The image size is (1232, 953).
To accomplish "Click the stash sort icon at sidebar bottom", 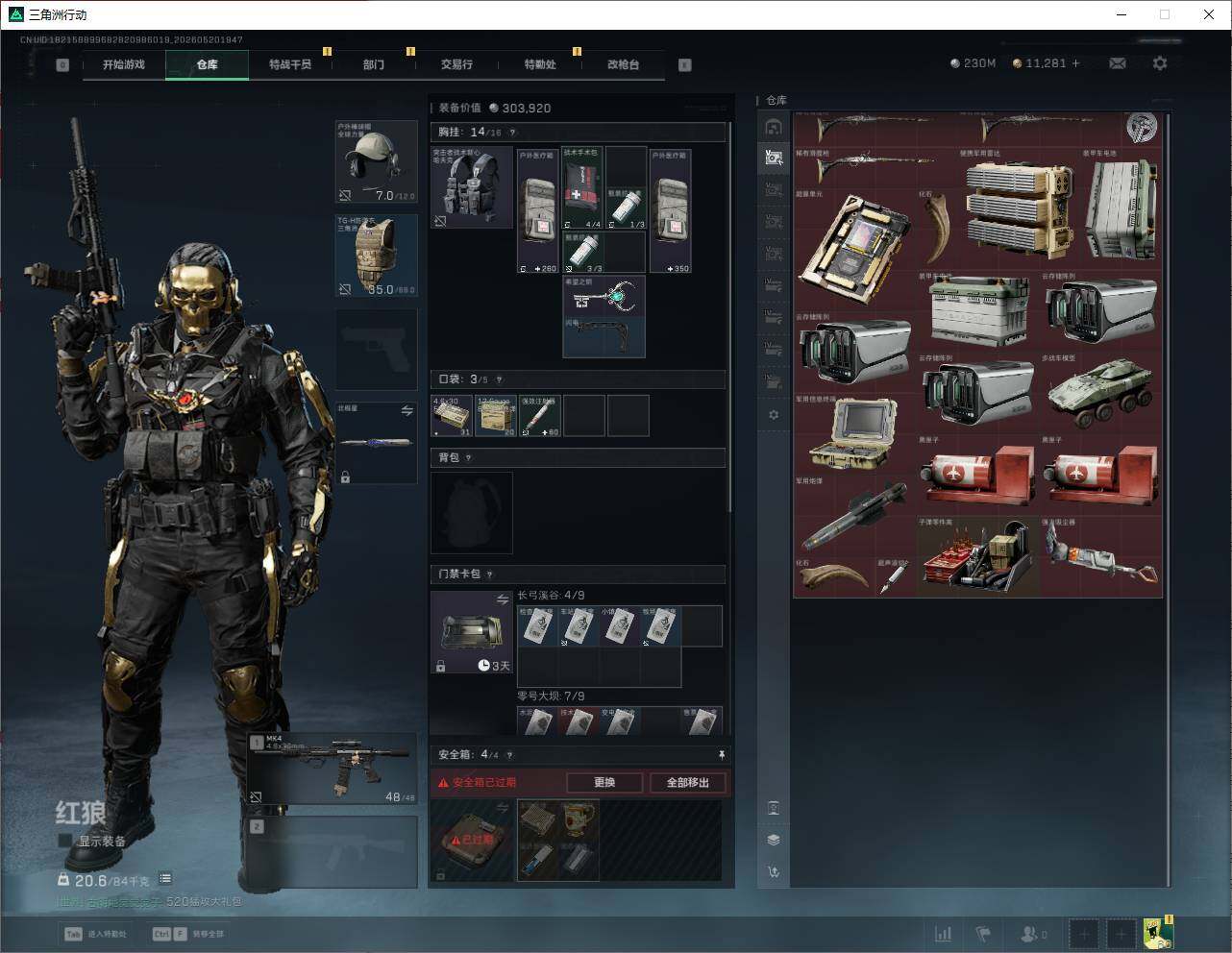I will pyautogui.click(x=774, y=872).
